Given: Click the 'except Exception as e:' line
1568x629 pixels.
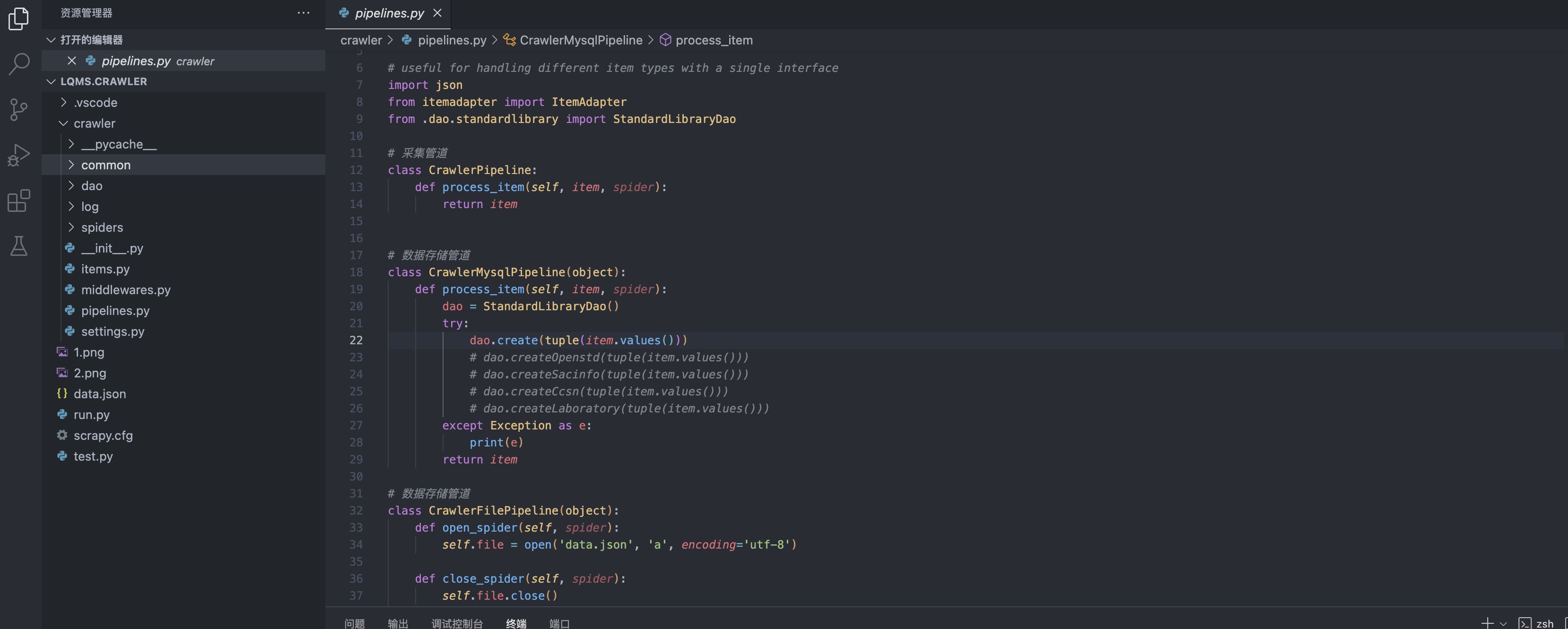Looking at the screenshot, I should [x=517, y=426].
